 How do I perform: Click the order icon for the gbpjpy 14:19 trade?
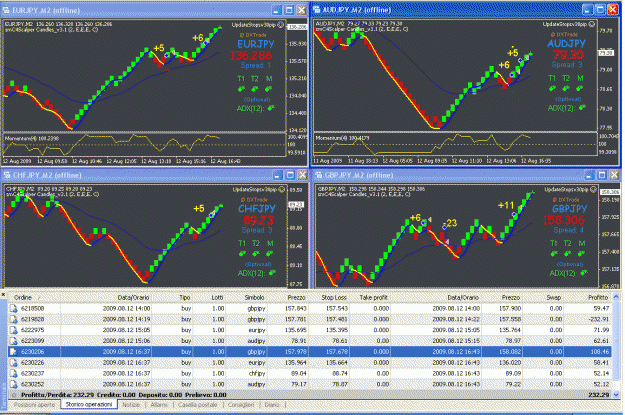(x=14, y=319)
